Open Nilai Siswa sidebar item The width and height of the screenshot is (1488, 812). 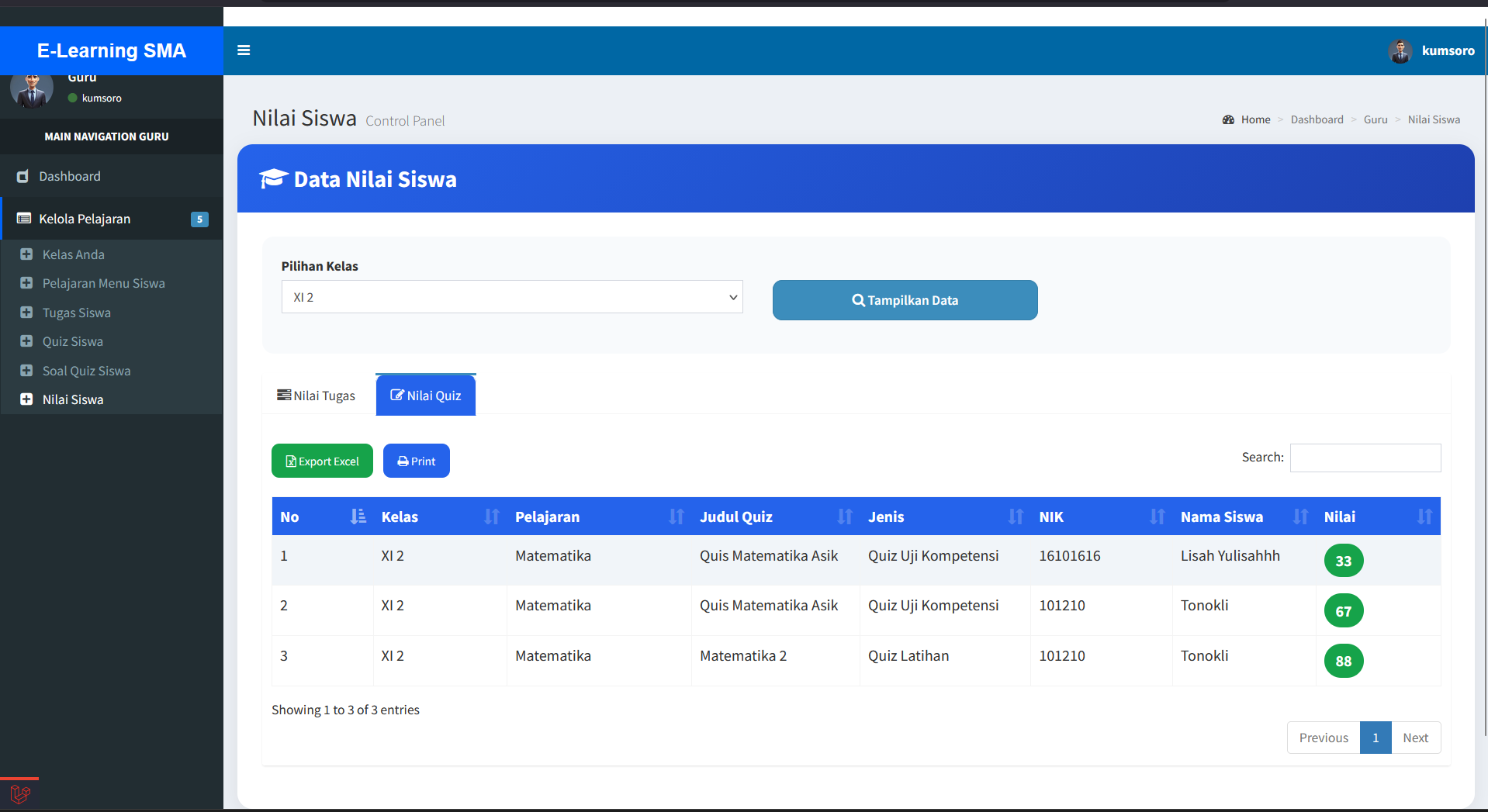pyautogui.click(x=73, y=399)
